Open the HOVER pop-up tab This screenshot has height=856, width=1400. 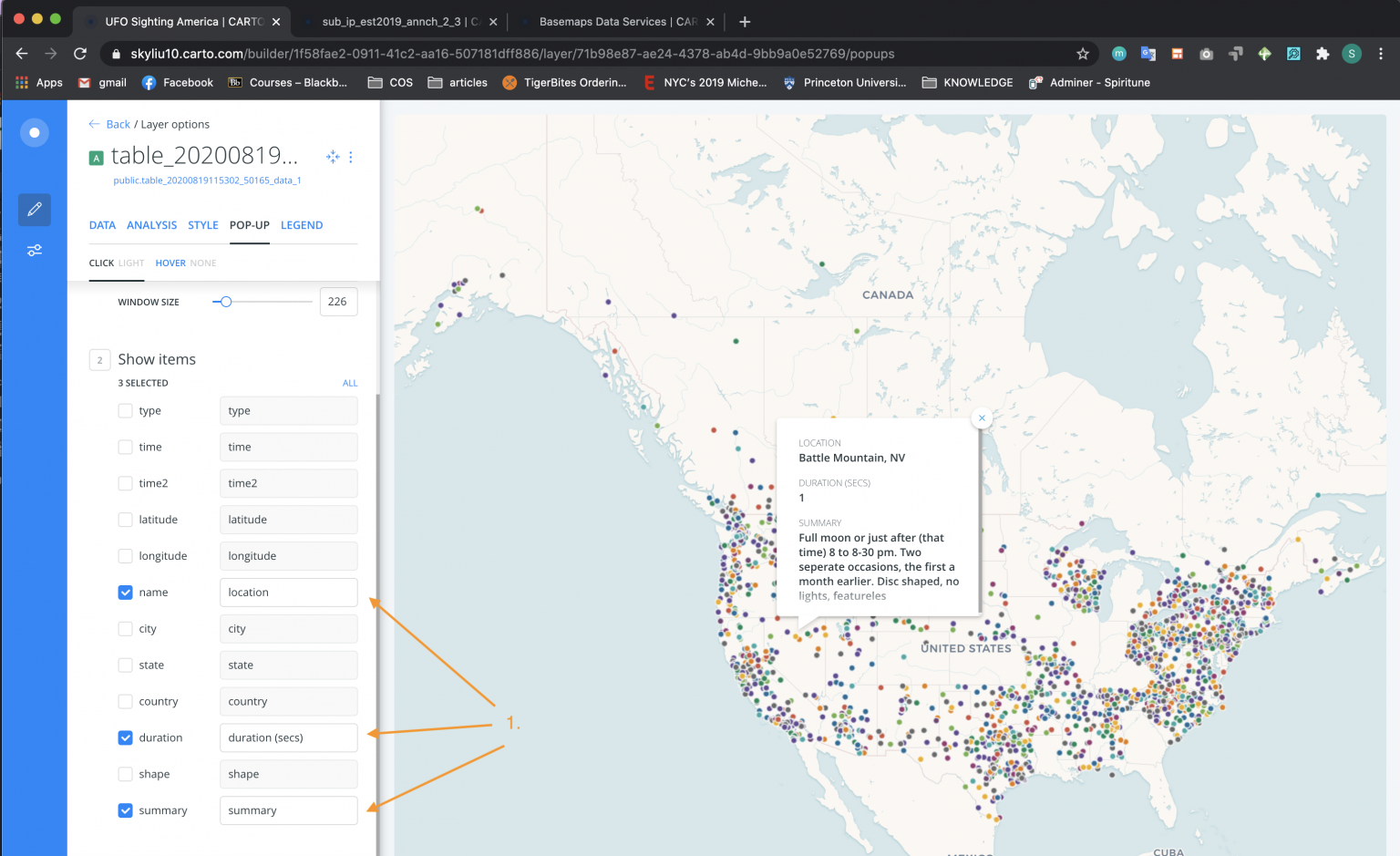coord(170,263)
